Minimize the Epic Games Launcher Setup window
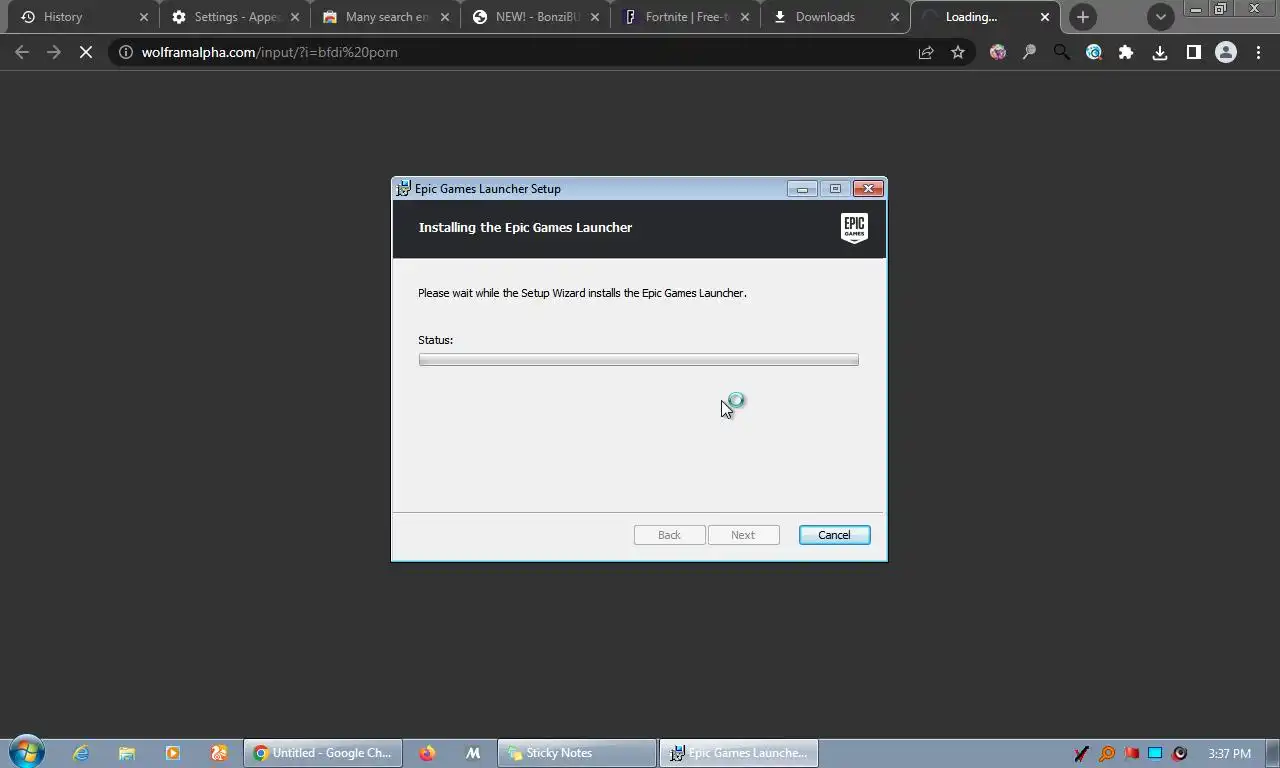Viewport: 1280px width, 768px height. 802,188
